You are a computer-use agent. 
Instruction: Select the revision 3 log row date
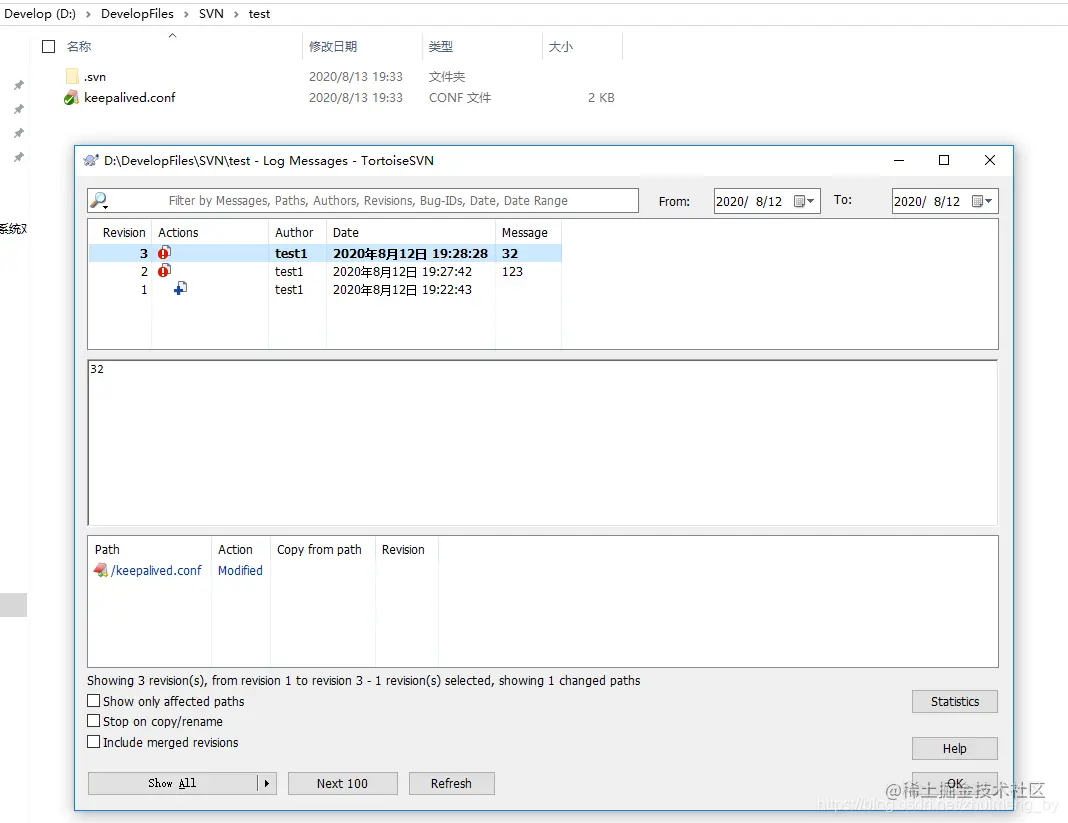410,253
